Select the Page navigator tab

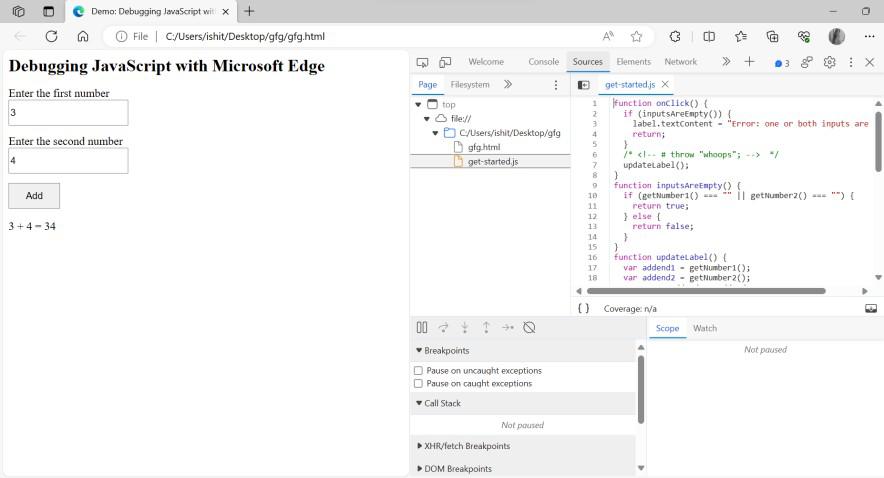[427, 85]
